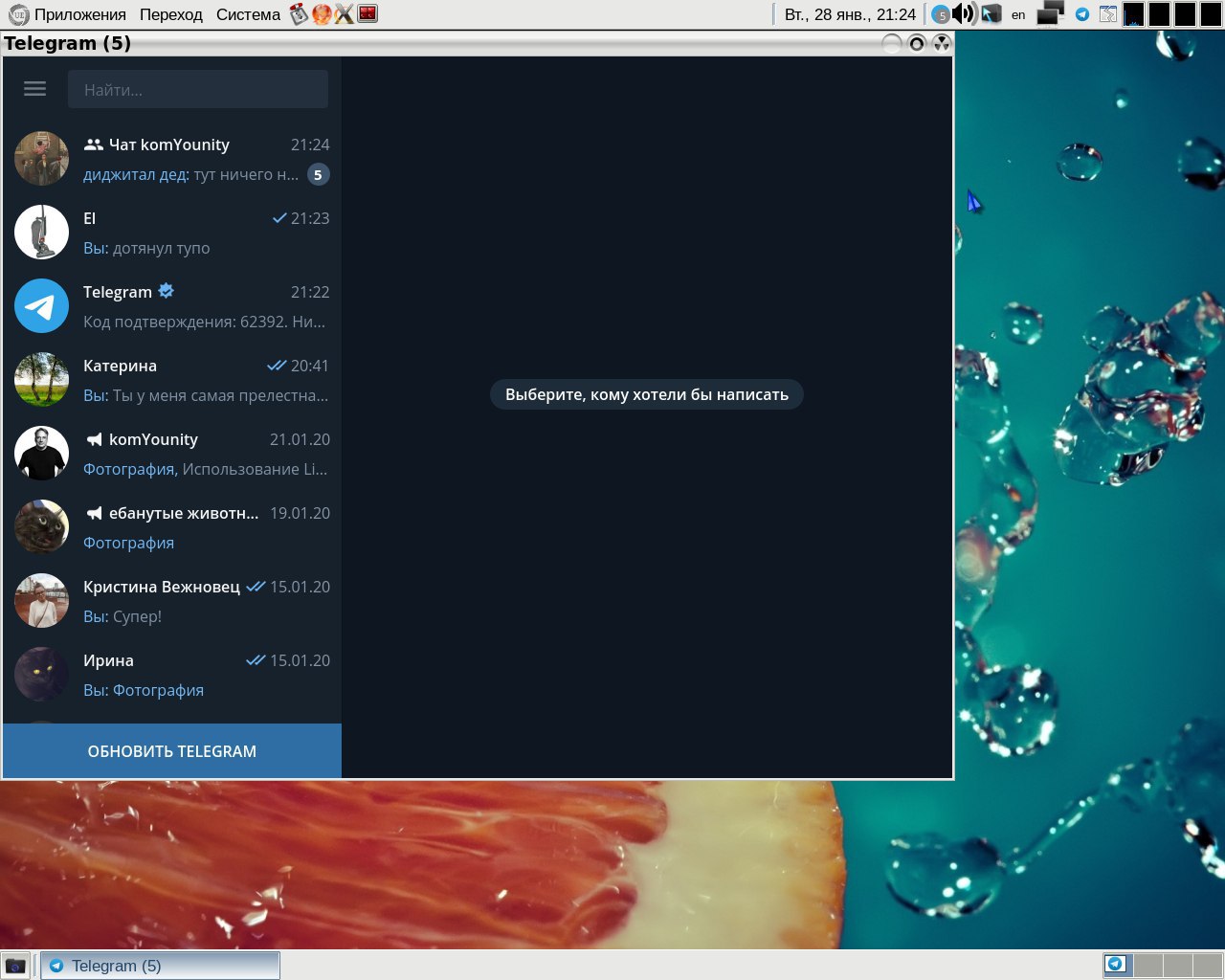The height and width of the screenshot is (980, 1225).
Task: Click the 'Код подтверждения: 62392' preview
Action: pos(204,322)
